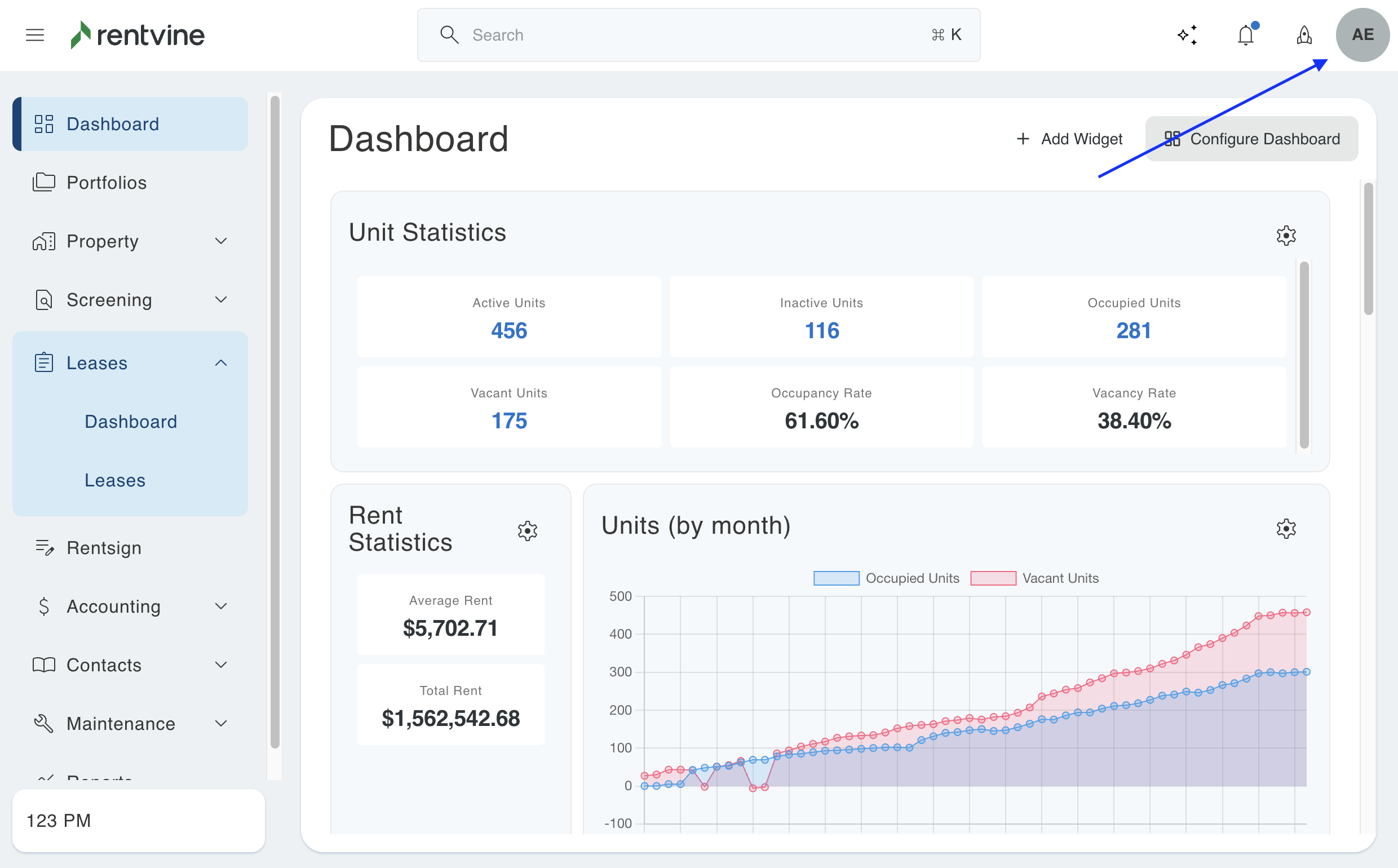
Task: Select Leases submenu item under Leases
Action: (115, 480)
